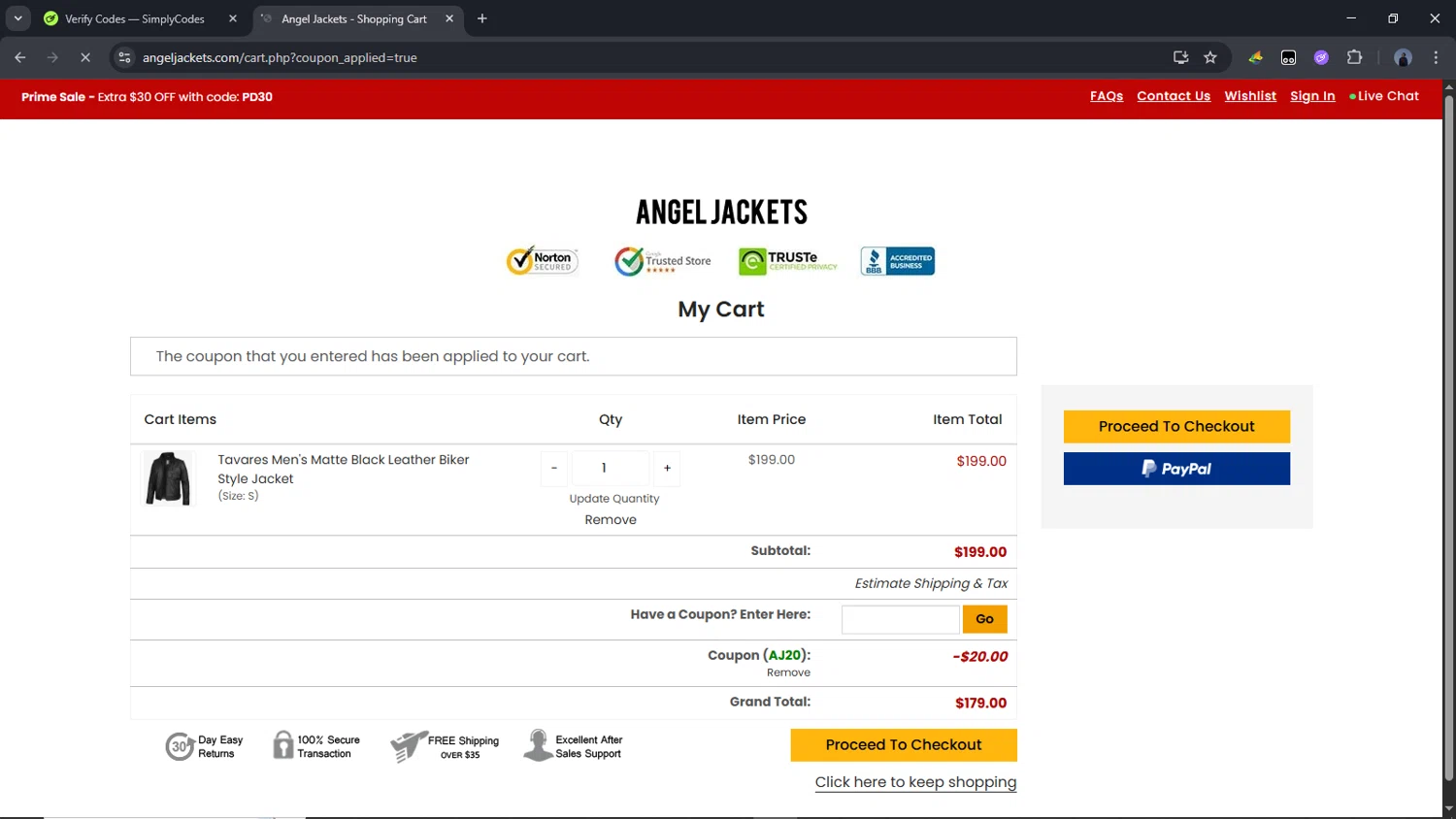Click the install app icon in address bar
The height and width of the screenshot is (819, 1456).
coord(1181,57)
